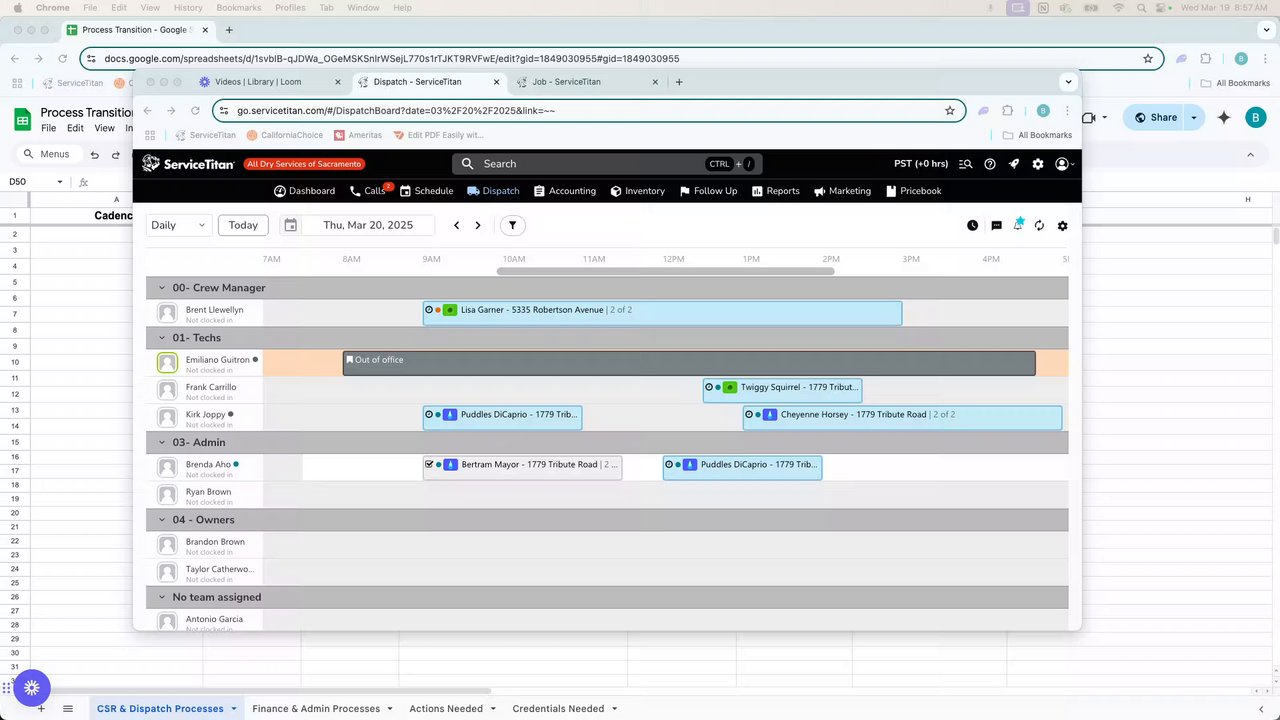Open the advanced search icon

pyautogui.click(x=965, y=163)
